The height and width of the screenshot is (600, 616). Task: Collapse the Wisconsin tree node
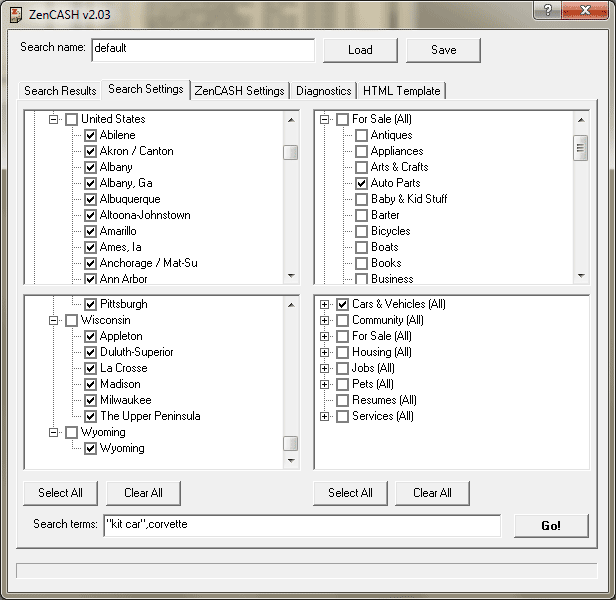[x=54, y=320]
